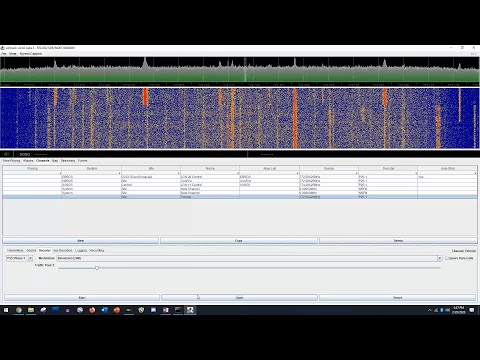The image size is (480, 360).
Task: Click the green shield taskbar icon
Action: (141, 310)
